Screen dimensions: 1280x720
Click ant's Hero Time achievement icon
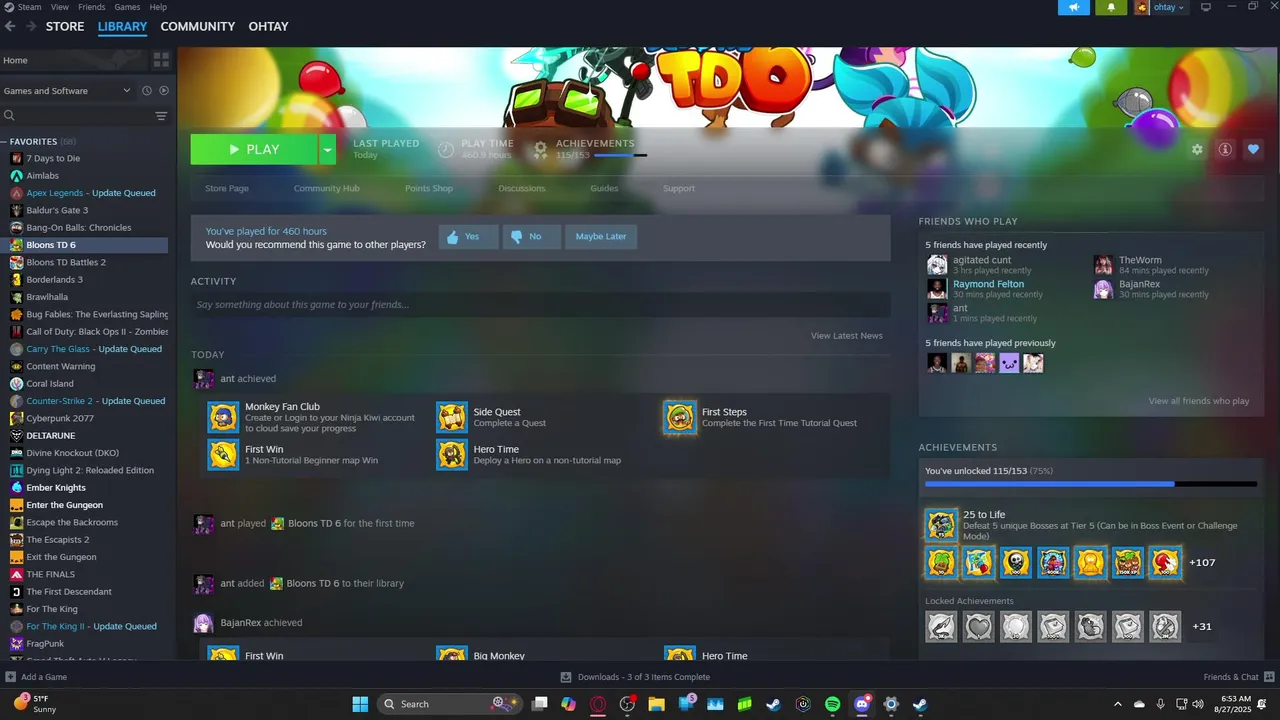tap(452, 454)
